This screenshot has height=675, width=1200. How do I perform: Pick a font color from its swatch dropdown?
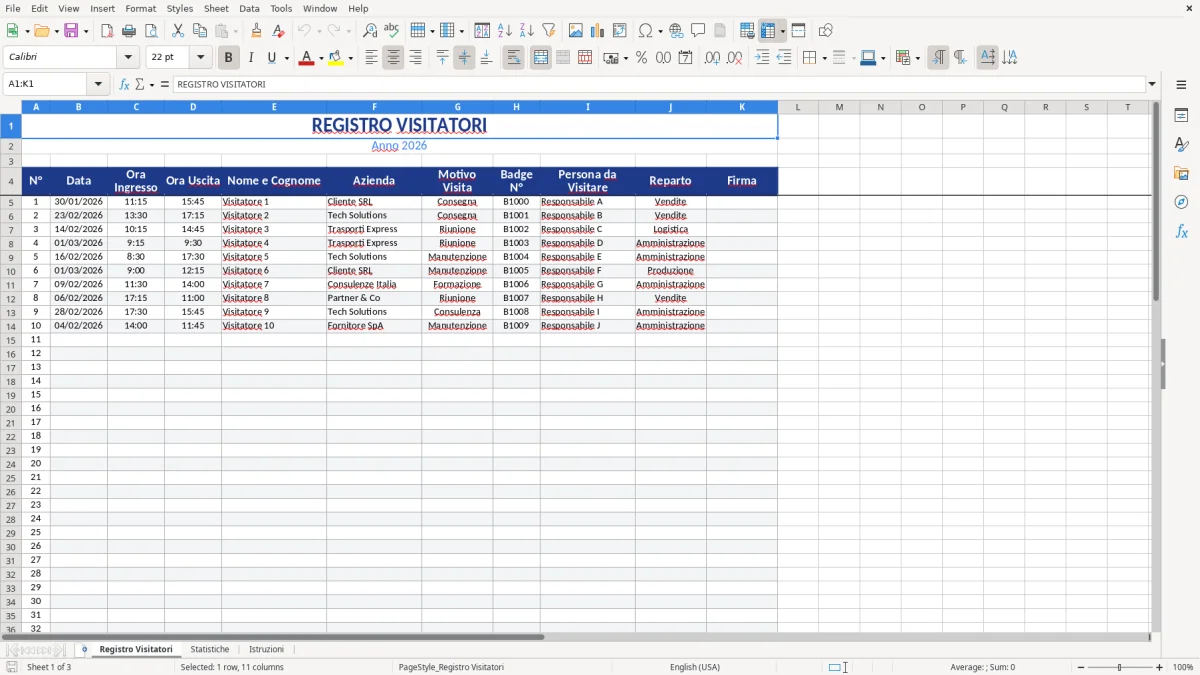pos(319,57)
